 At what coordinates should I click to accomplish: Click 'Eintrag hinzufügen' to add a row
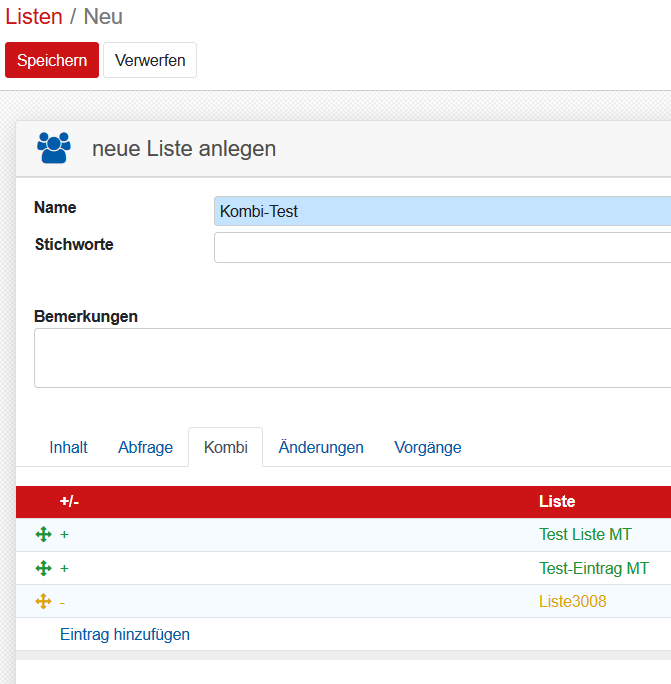point(125,634)
